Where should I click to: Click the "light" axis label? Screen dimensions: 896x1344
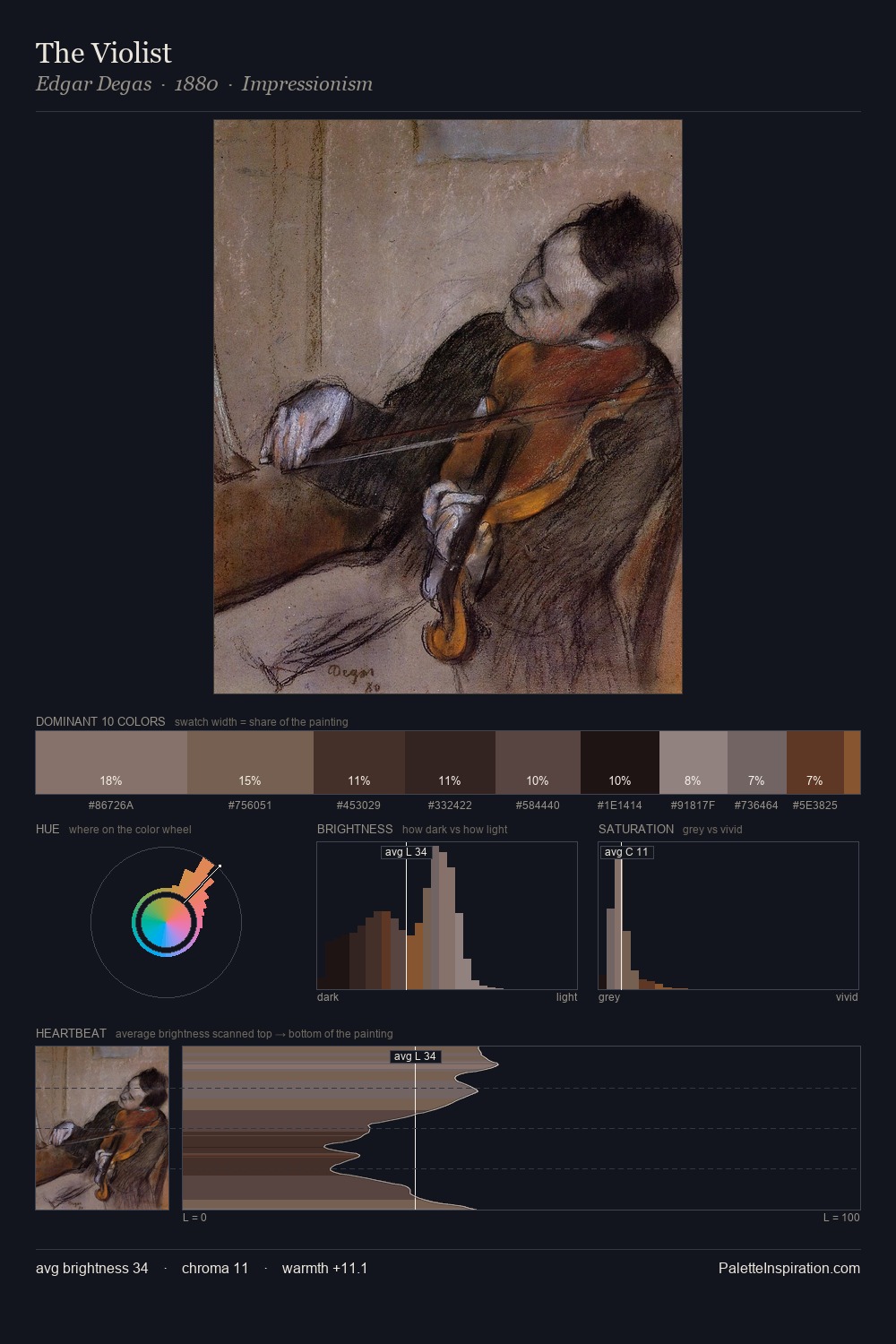pyautogui.click(x=566, y=997)
